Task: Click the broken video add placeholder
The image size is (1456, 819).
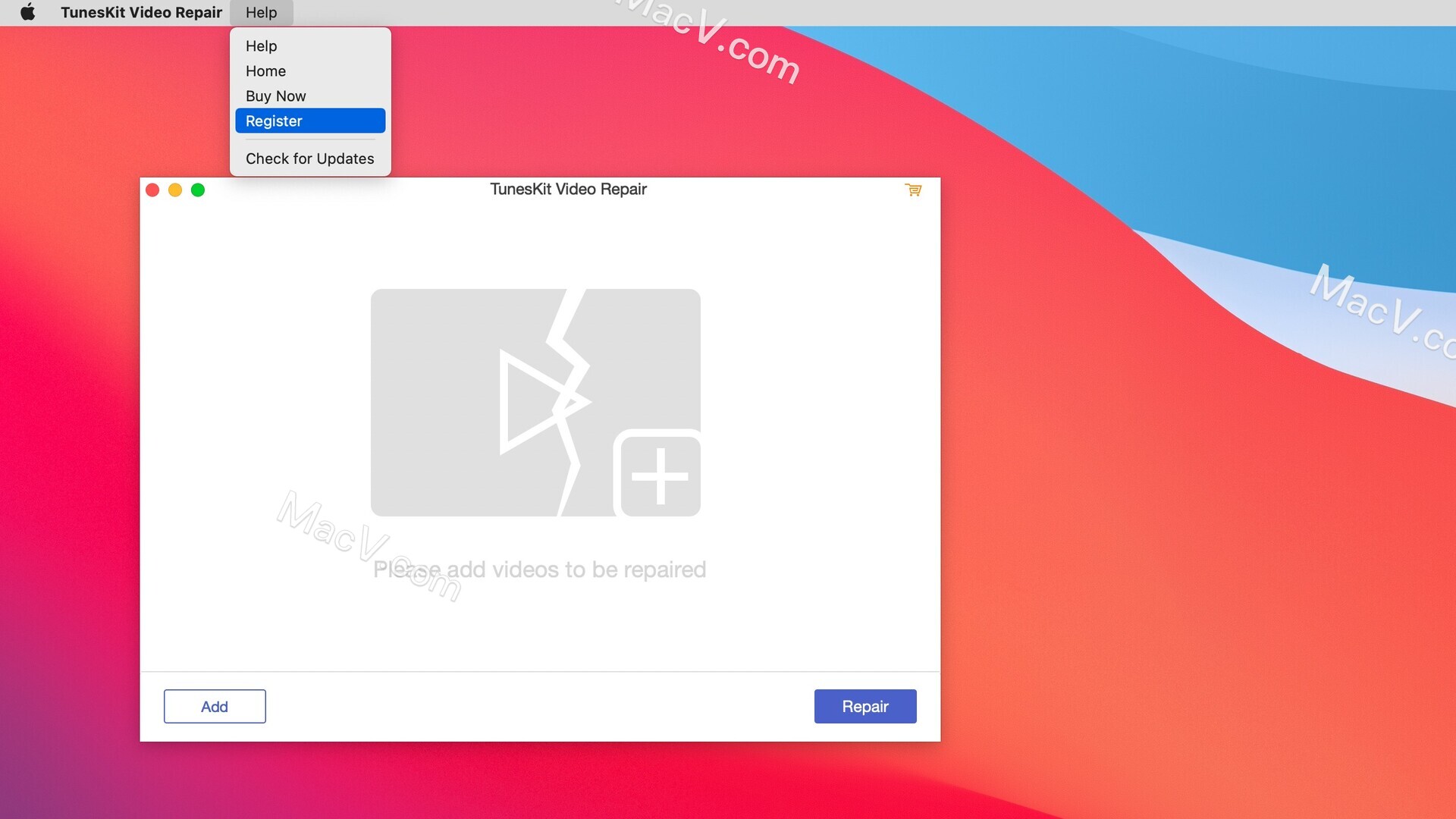Action: click(x=535, y=403)
